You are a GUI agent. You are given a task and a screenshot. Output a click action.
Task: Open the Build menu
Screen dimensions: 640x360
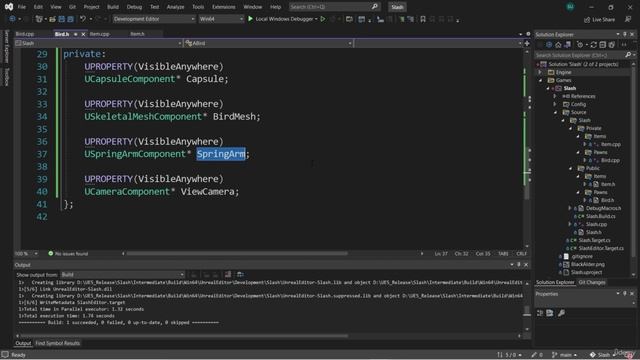[113, 7]
